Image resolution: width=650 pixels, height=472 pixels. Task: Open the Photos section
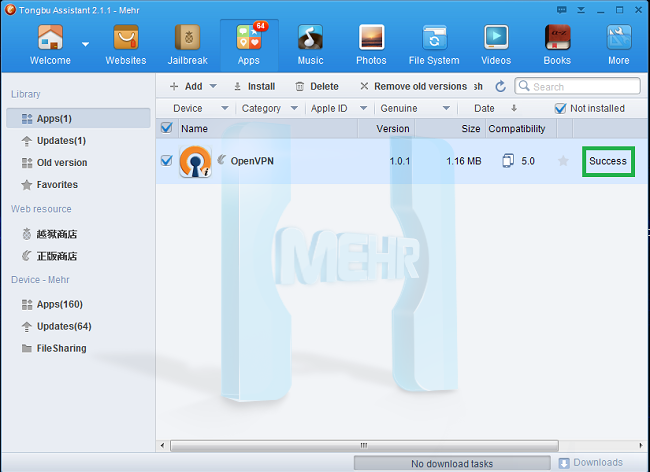click(x=371, y=44)
